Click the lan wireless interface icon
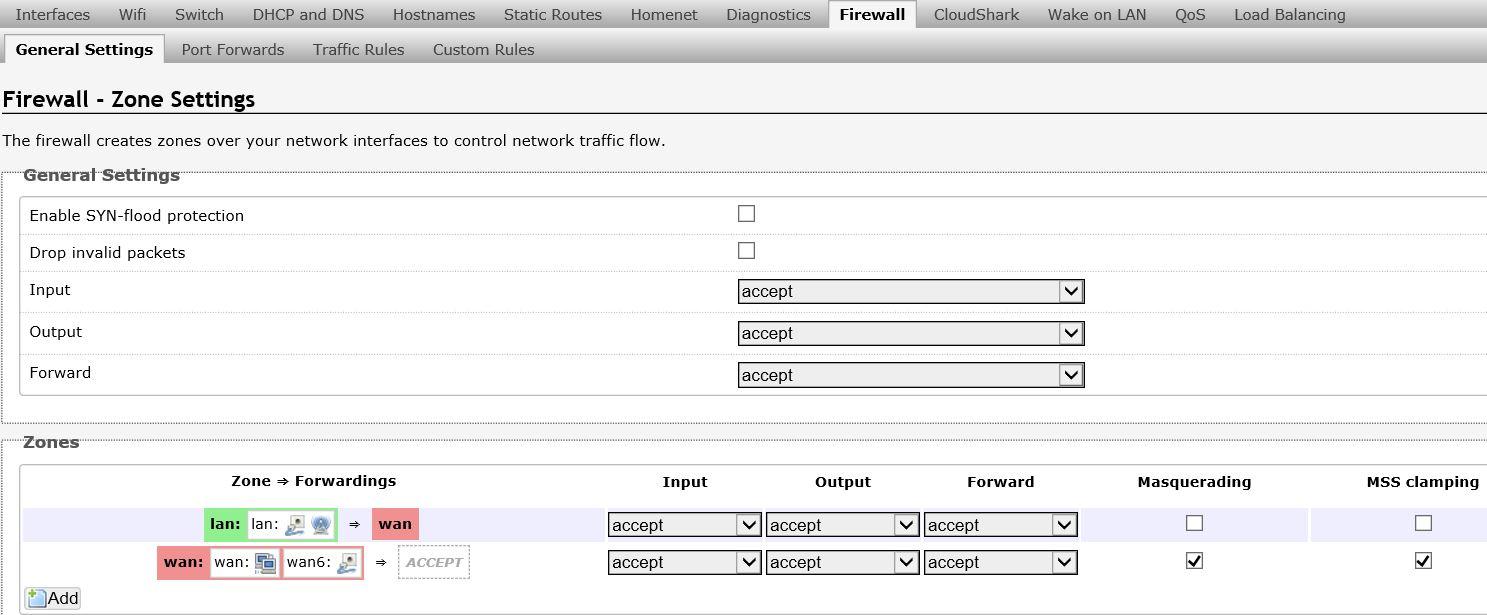The height and width of the screenshot is (615, 1487). coord(321,525)
